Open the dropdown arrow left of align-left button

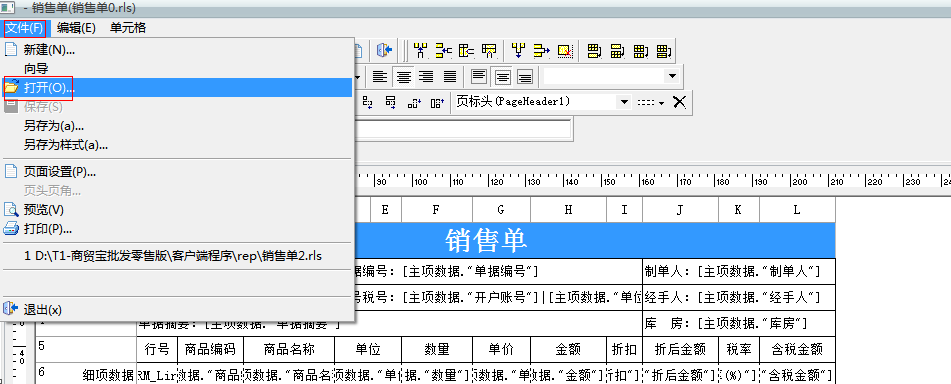coord(357,77)
